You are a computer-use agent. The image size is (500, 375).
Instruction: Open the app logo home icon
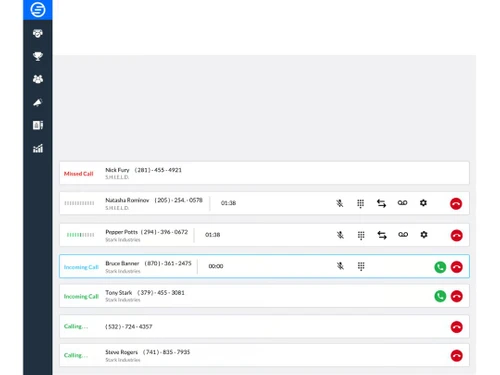38,9
